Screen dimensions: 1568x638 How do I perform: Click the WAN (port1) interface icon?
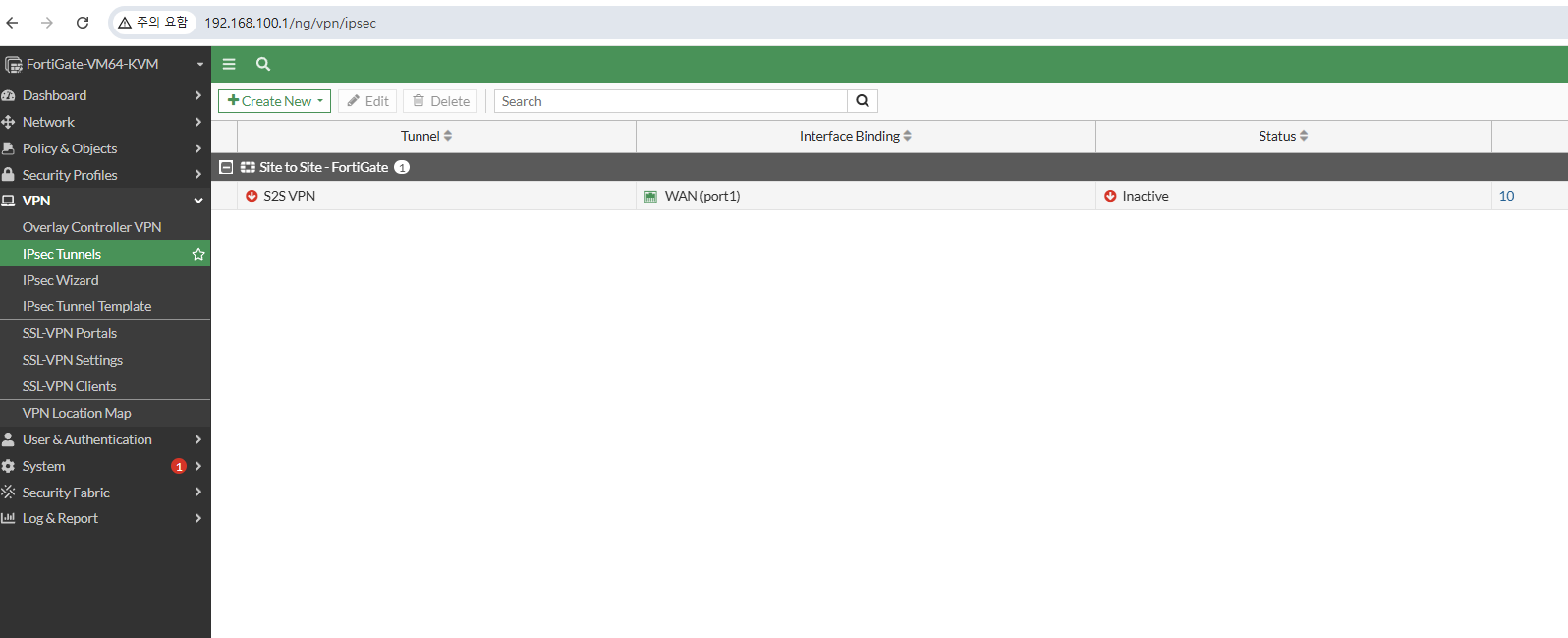(x=650, y=197)
